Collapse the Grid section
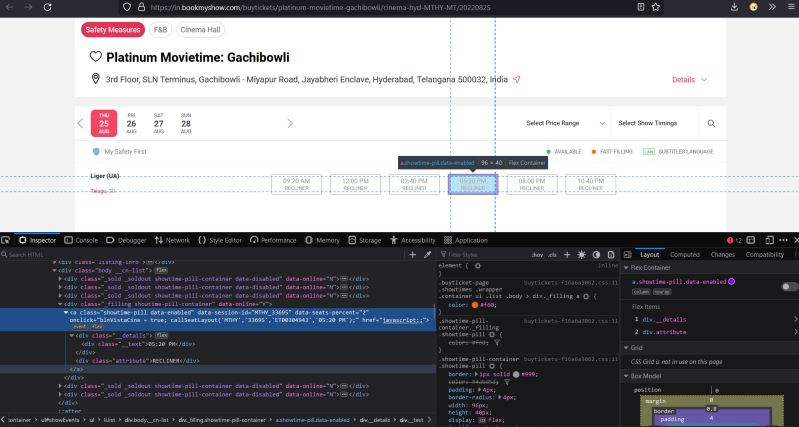 click(x=626, y=348)
